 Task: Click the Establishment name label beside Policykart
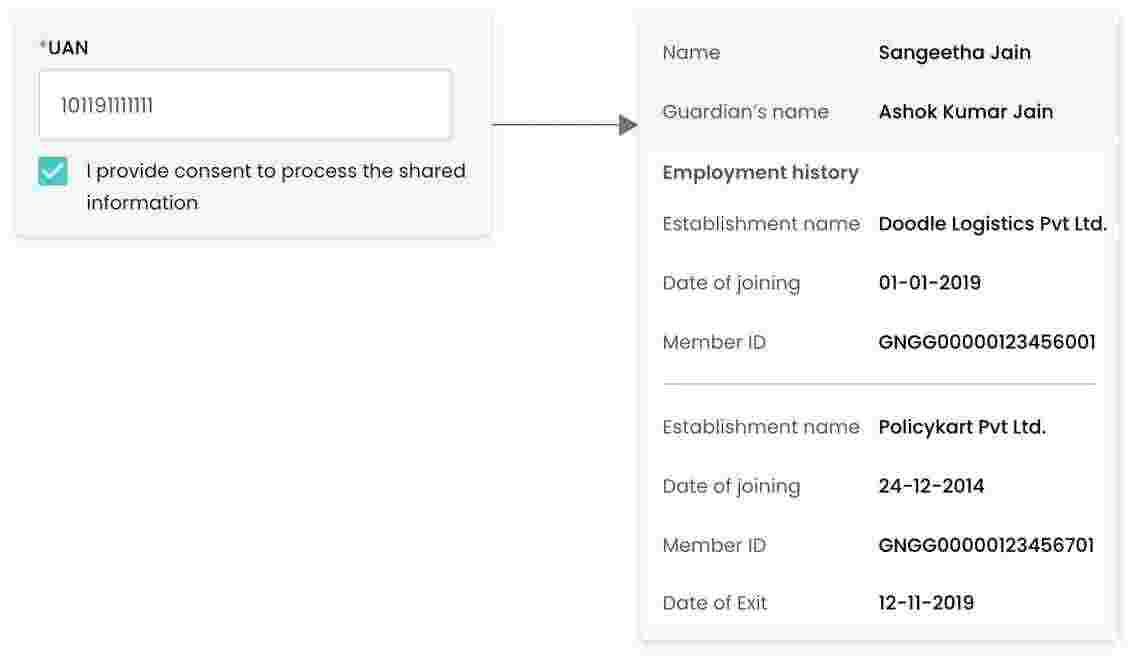tap(760, 426)
